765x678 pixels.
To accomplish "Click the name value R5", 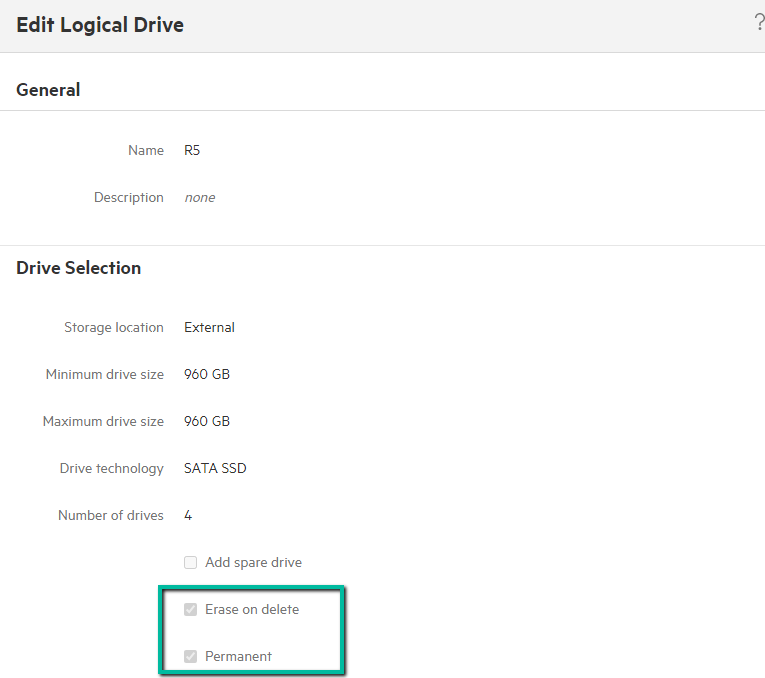I will tap(193, 151).
